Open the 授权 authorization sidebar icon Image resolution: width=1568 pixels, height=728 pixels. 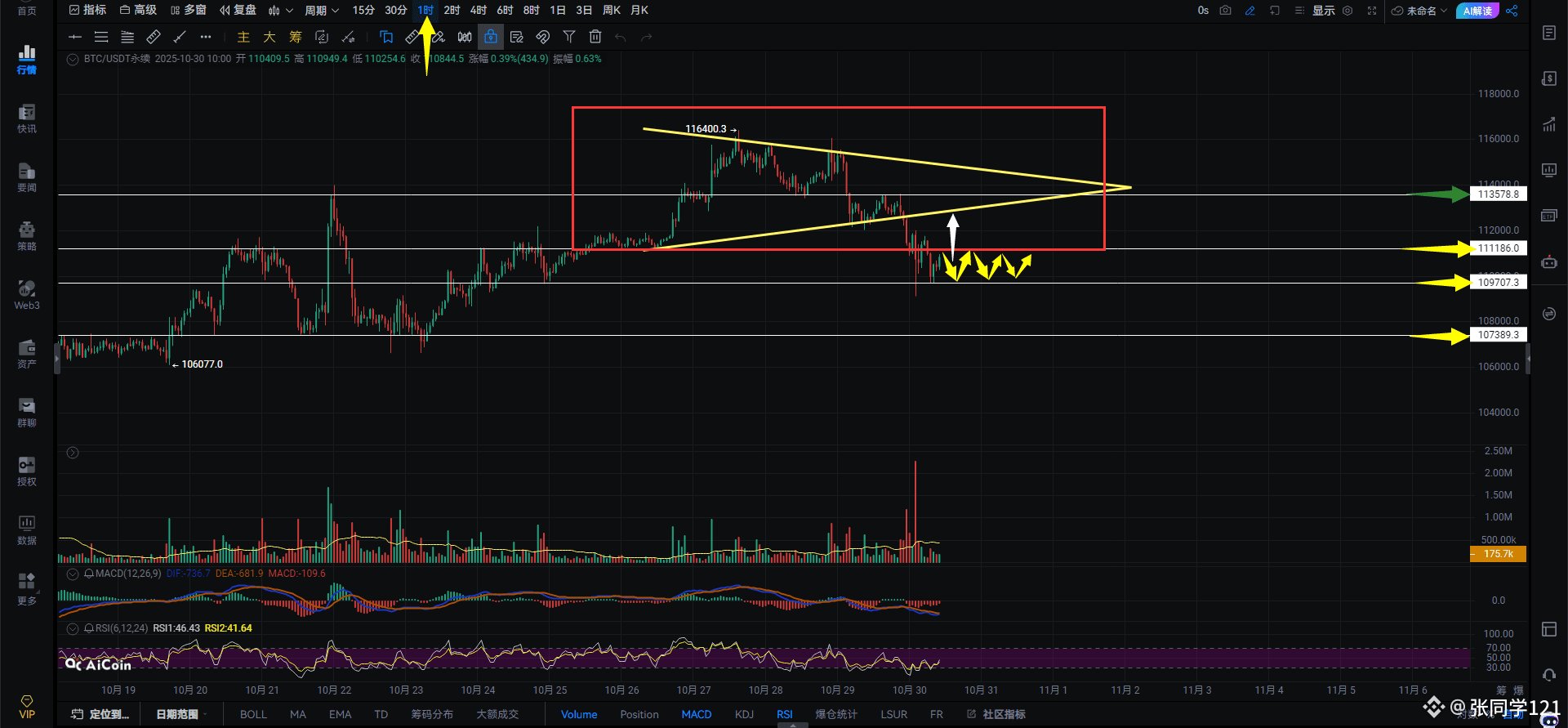[x=27, y=471]
